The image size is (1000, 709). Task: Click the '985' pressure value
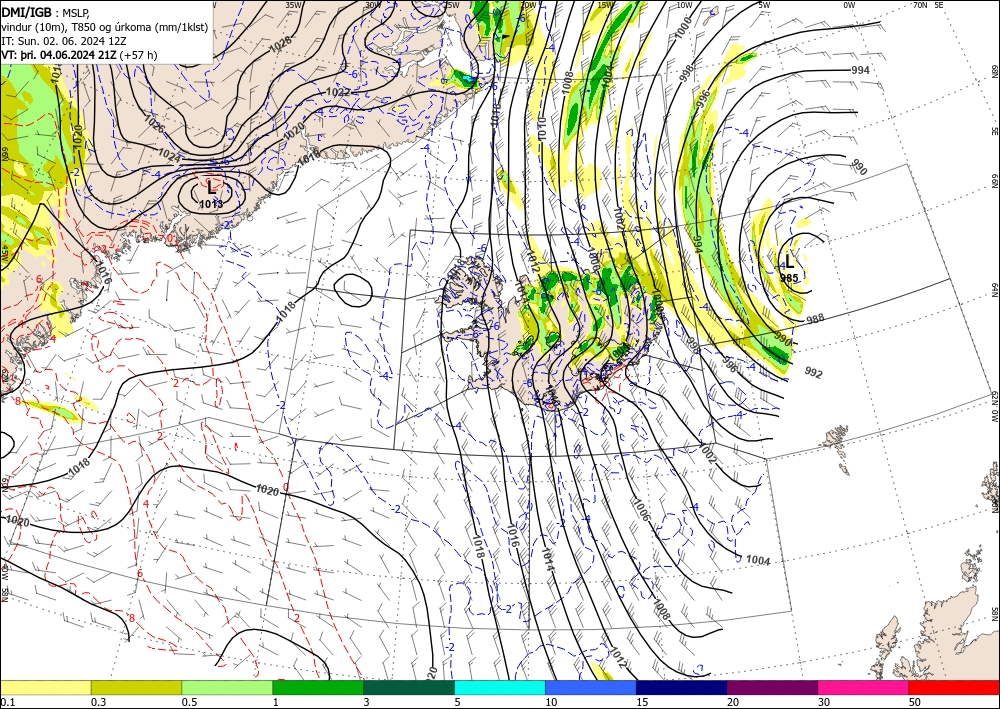(x=790, y=278)
